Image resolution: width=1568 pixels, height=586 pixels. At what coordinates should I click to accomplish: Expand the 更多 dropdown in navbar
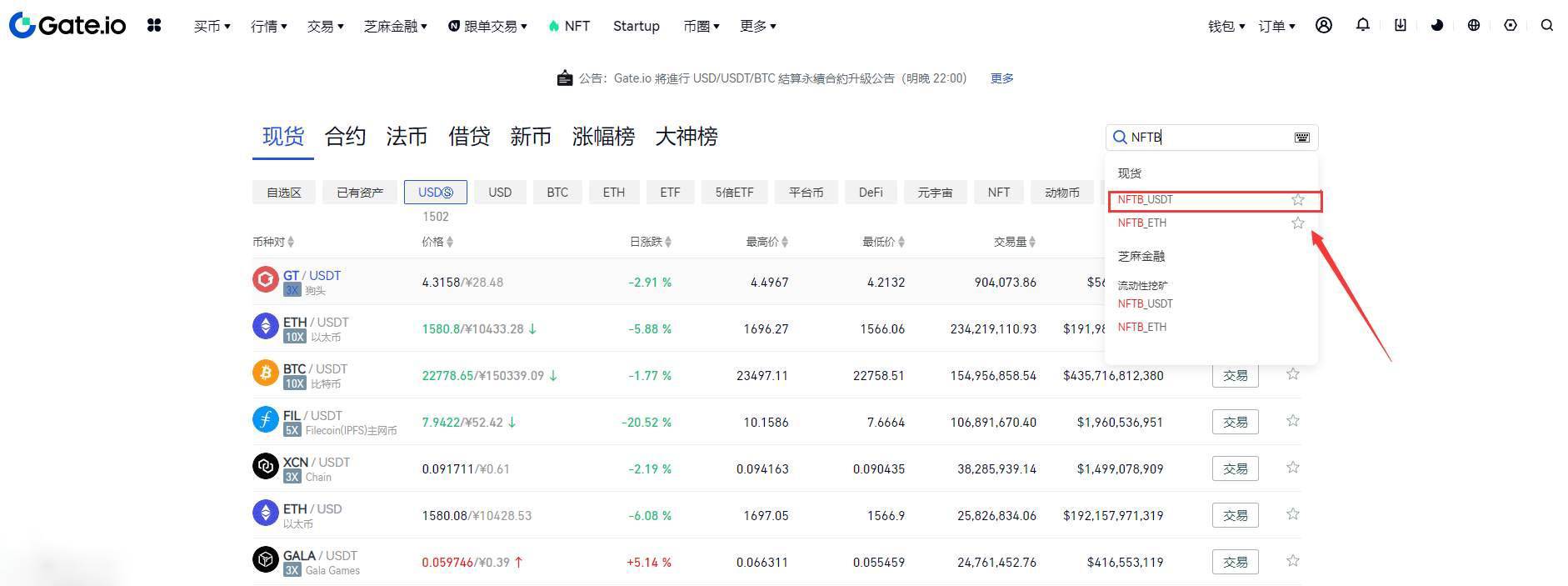click(x=757, y=26)
